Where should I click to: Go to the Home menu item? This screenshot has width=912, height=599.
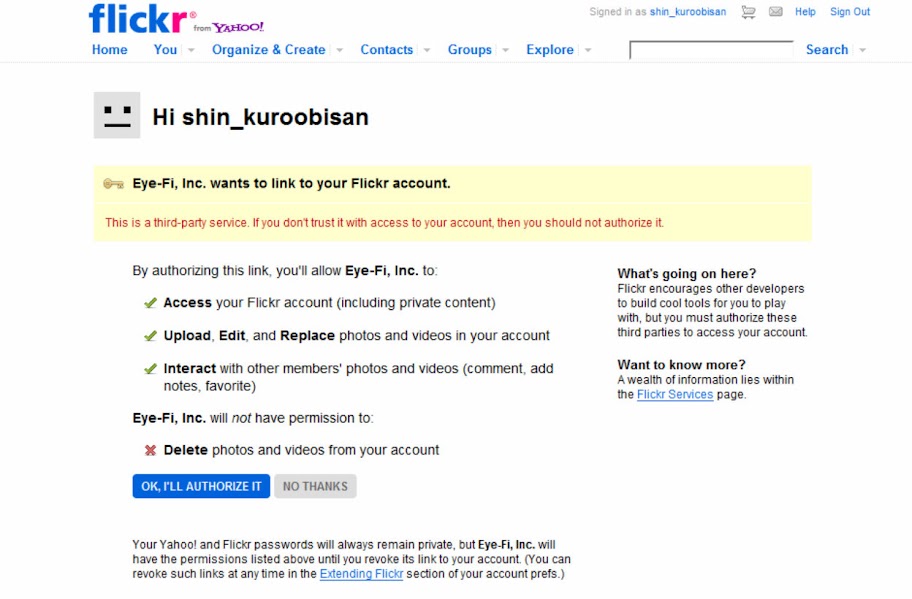pos(110,50)
